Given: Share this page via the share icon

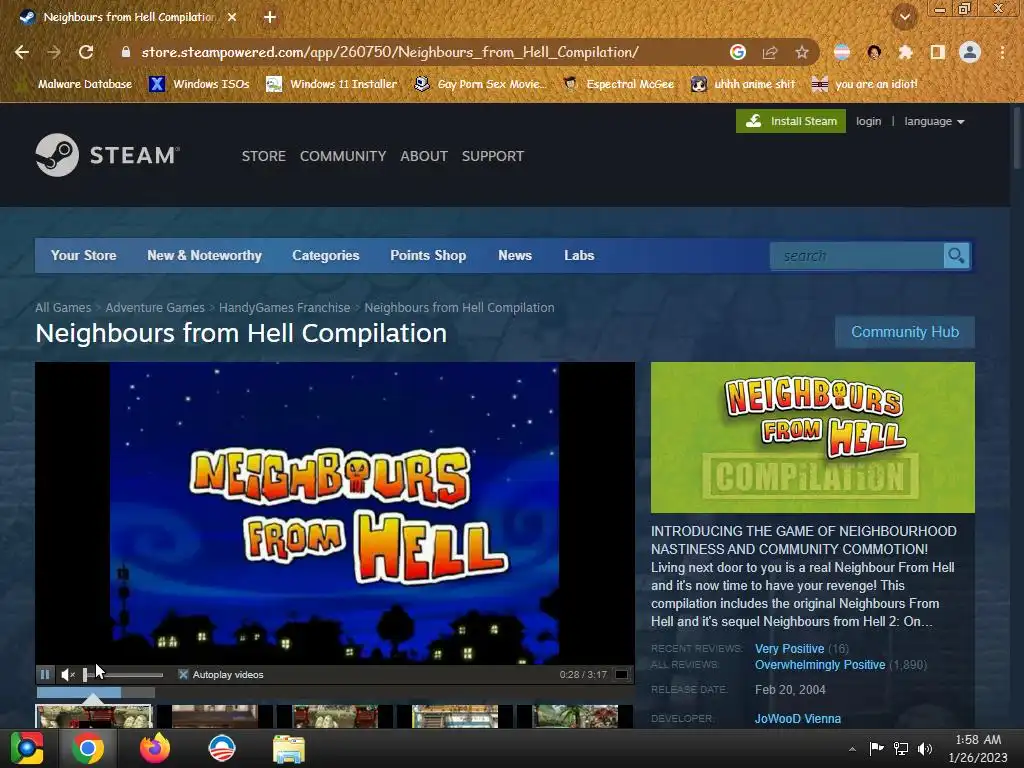Looking at the screenshot, I should pos(770,52).
